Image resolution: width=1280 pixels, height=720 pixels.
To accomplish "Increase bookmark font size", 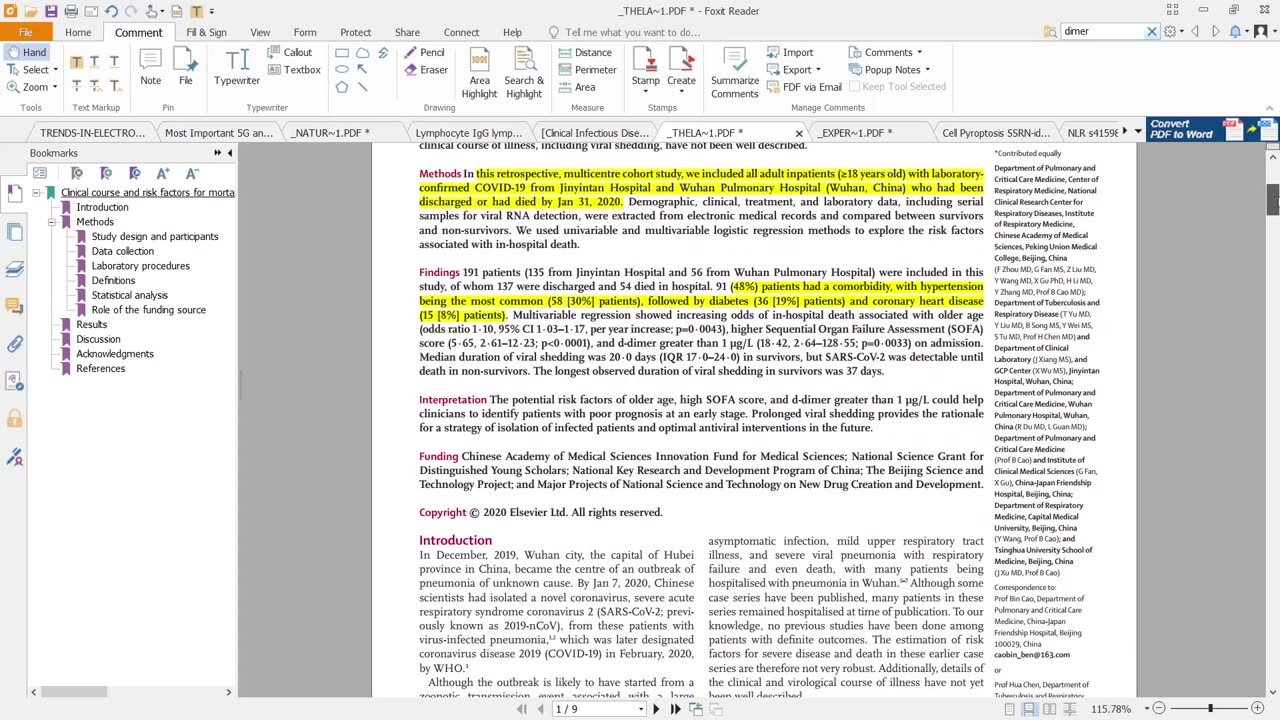I will [163, 173].
